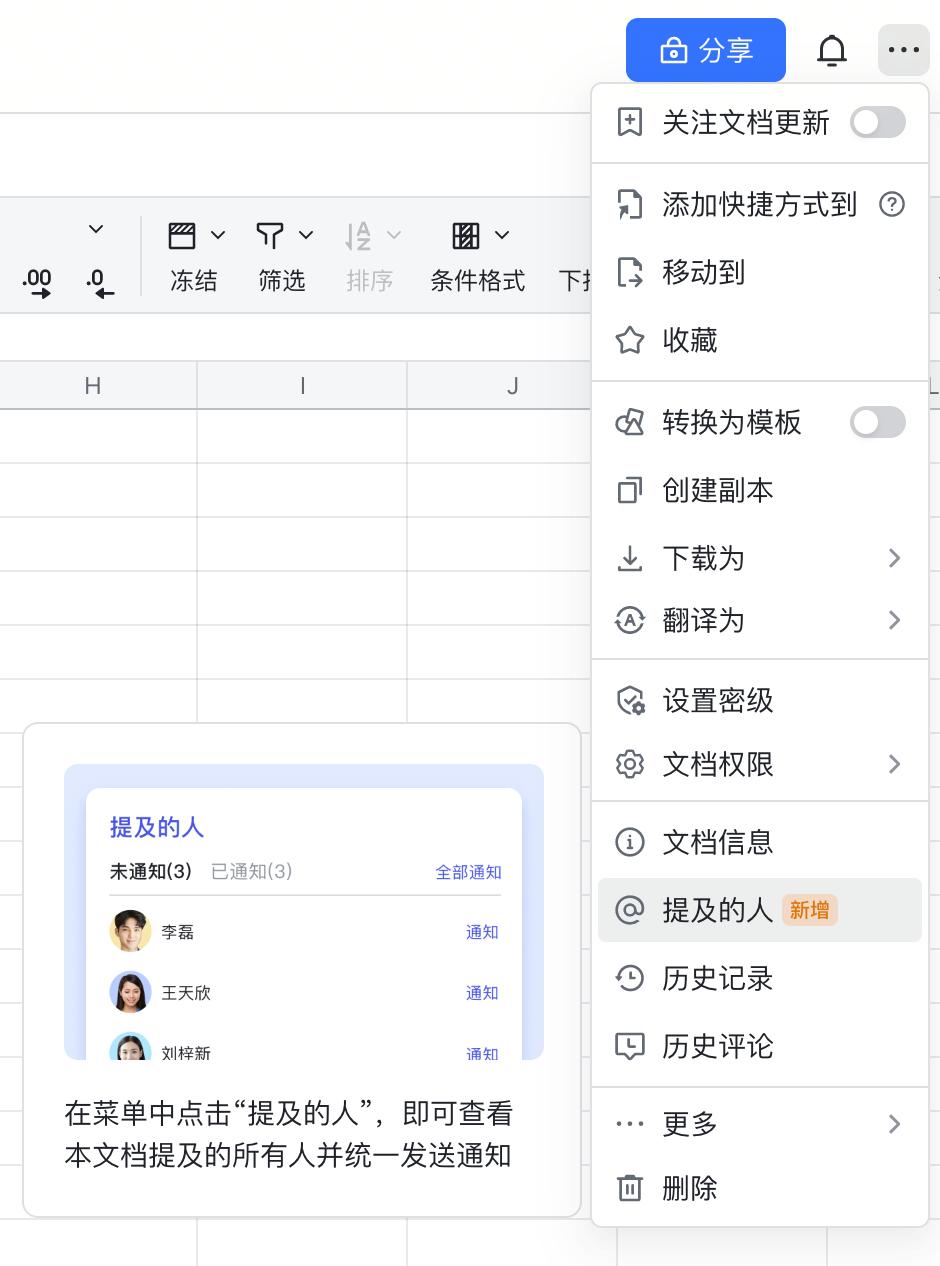Turn on the 转换为模板 toggle
This screenshot has height=1266, width=940.
877,422
